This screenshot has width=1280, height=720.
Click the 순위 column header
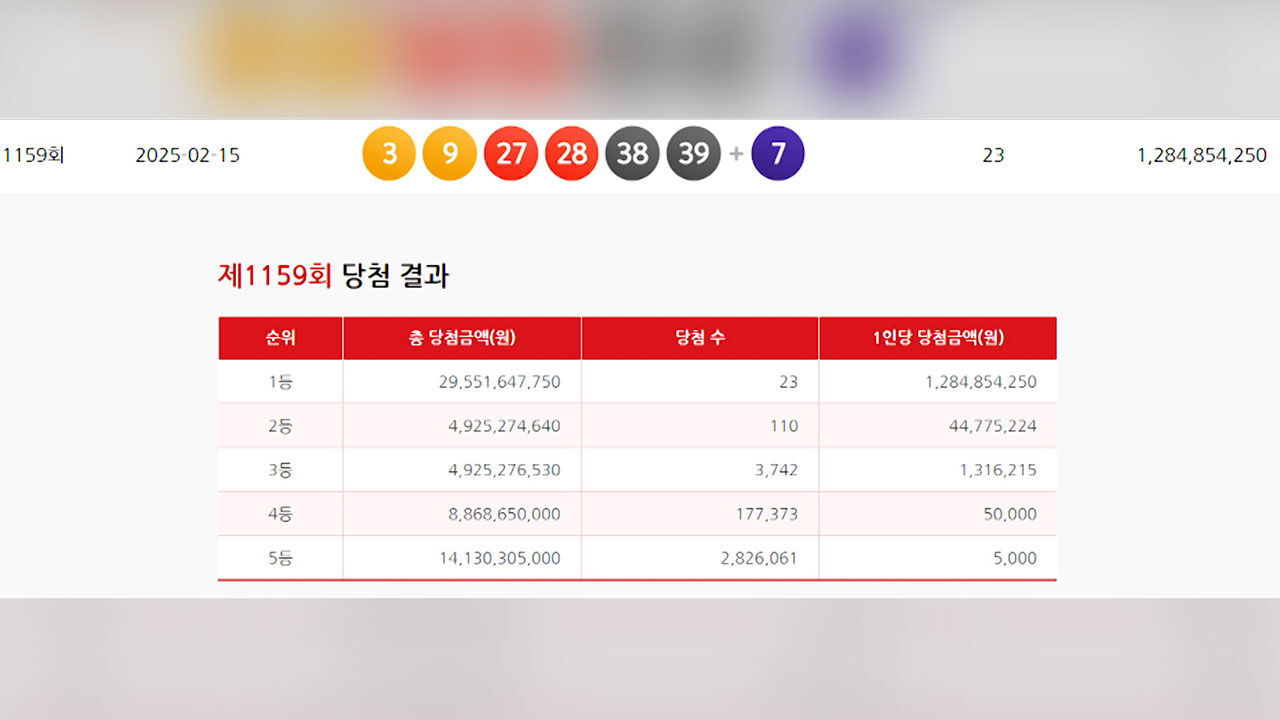coord(280,338)
